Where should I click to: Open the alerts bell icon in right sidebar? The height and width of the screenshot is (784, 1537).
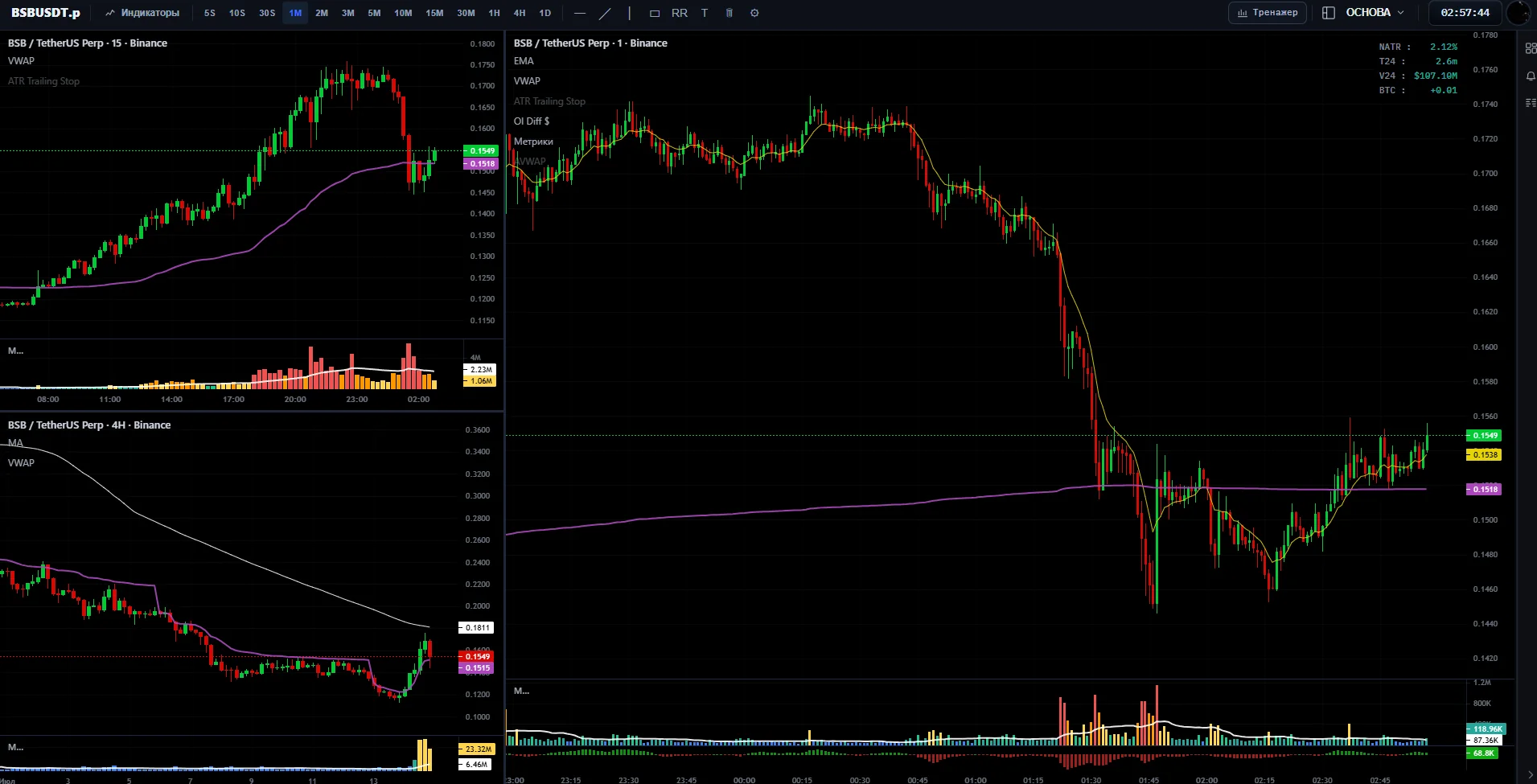point(1531,76)
